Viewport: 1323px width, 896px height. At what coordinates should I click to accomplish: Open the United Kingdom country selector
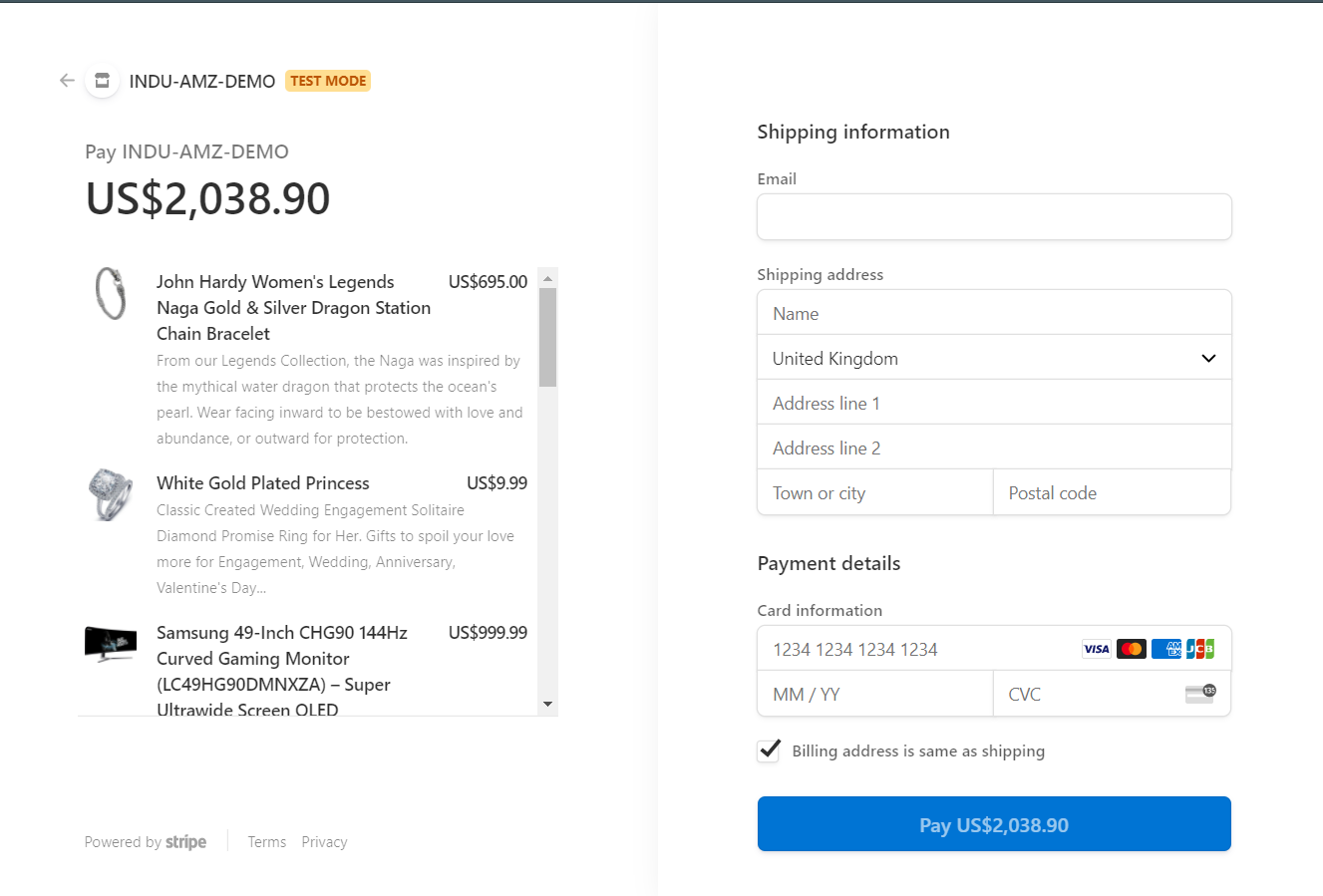[994, 357]
